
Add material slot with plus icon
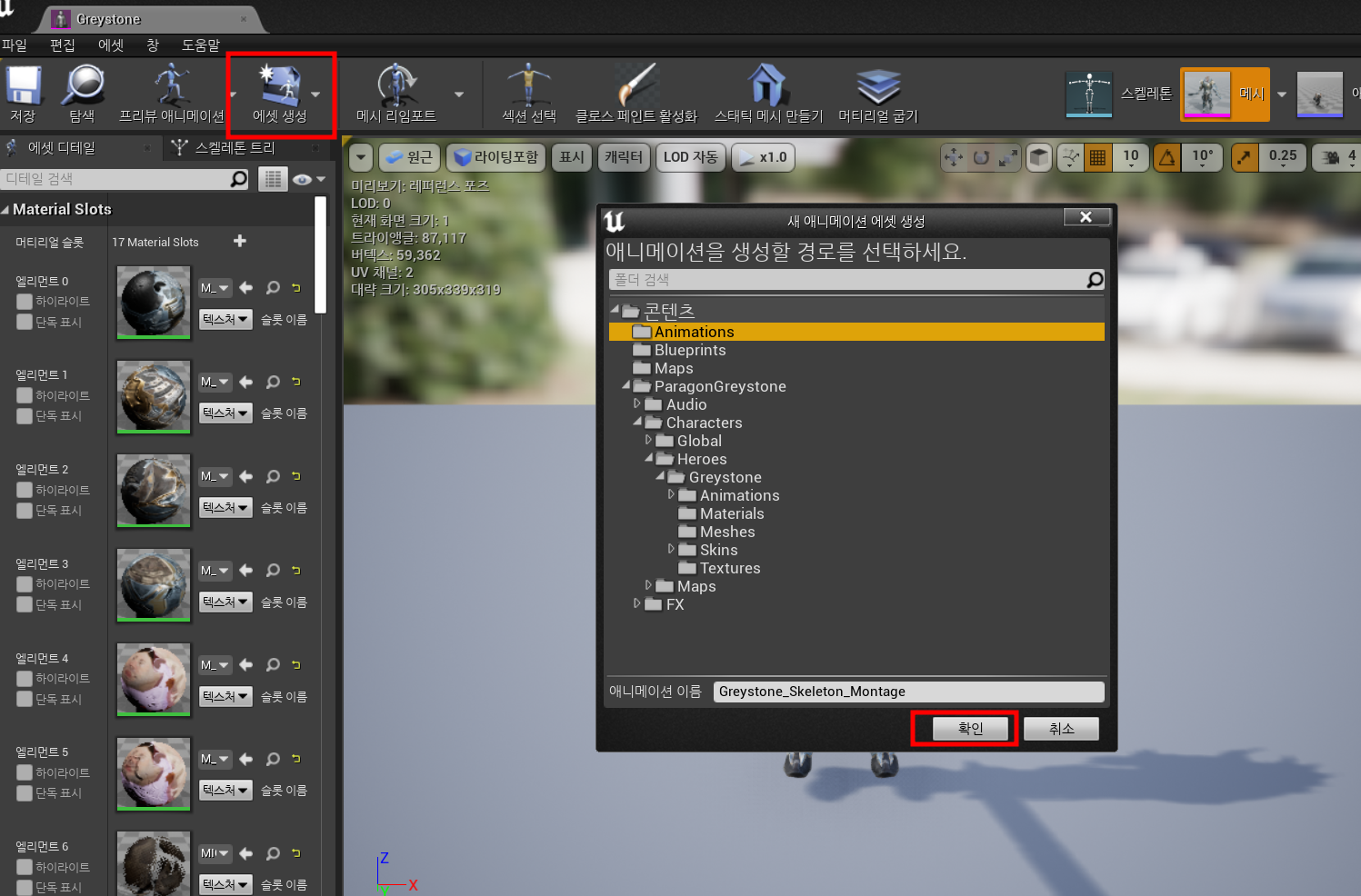pos(240,241)
